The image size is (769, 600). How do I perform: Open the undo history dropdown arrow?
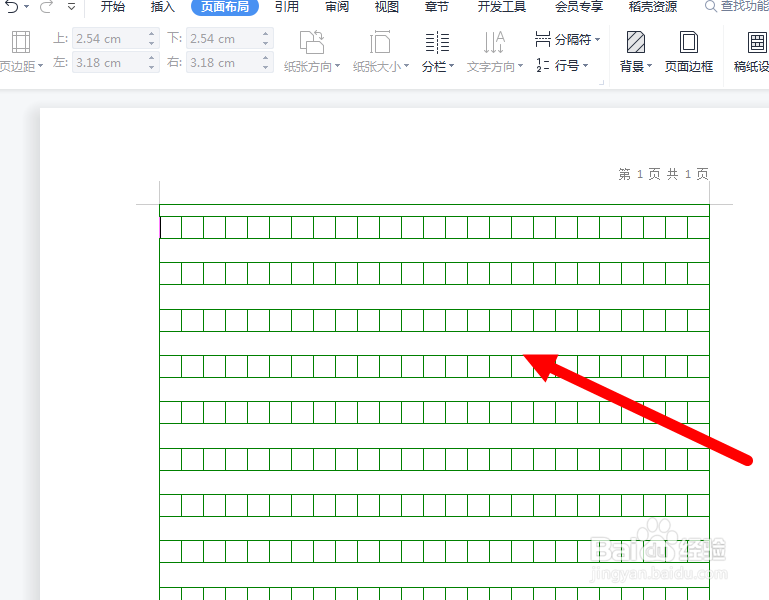tap(26, 7)
